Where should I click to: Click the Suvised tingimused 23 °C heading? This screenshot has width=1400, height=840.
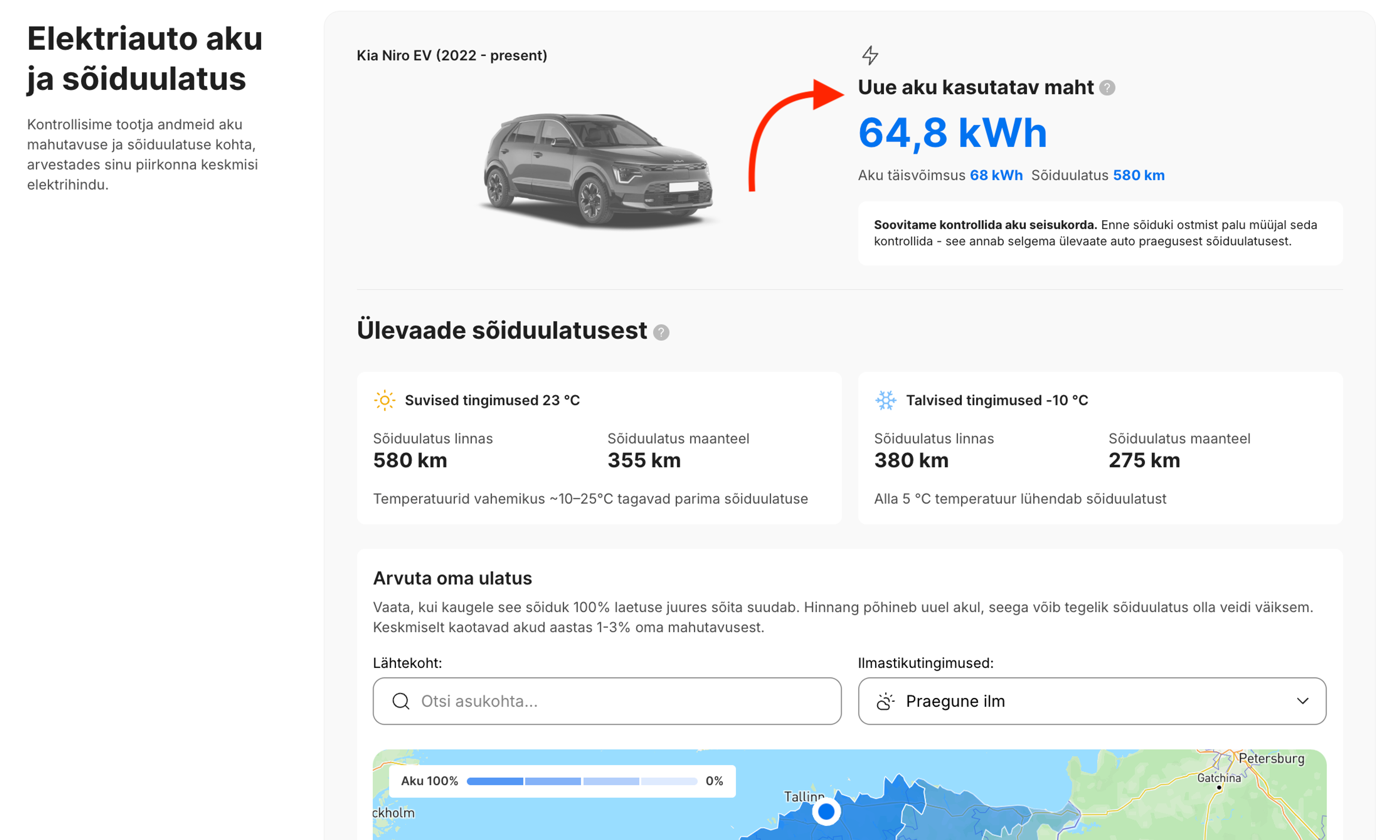[492, 400]
